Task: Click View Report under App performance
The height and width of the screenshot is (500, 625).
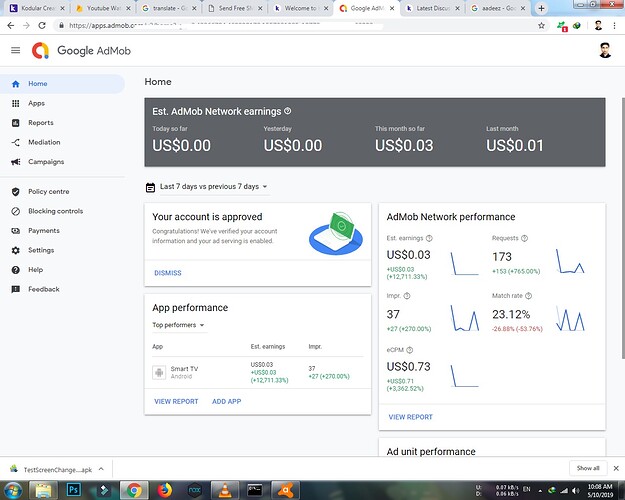Action: 176,402
